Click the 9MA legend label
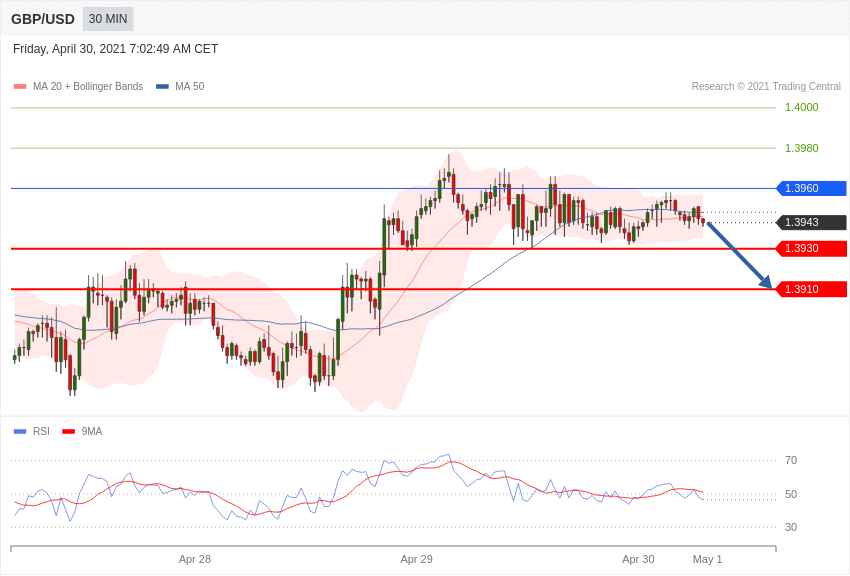850x576 pixels. pyautogui.click(x=92, y=431)
